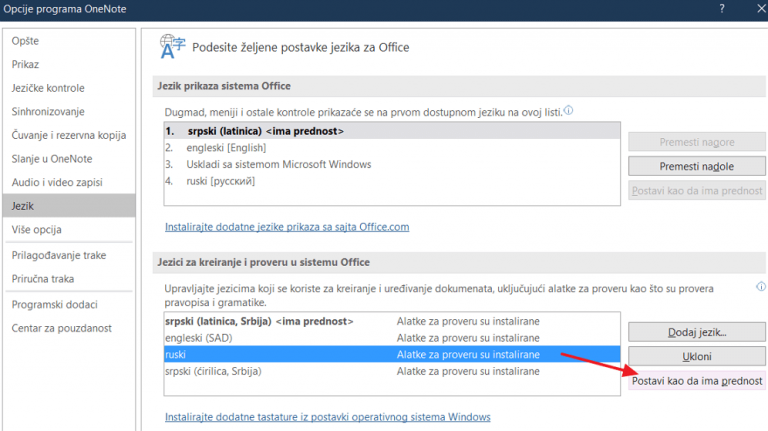Open the Opšte options category
This screenshot has width=768, height=431.
click(x=25, y=41)
